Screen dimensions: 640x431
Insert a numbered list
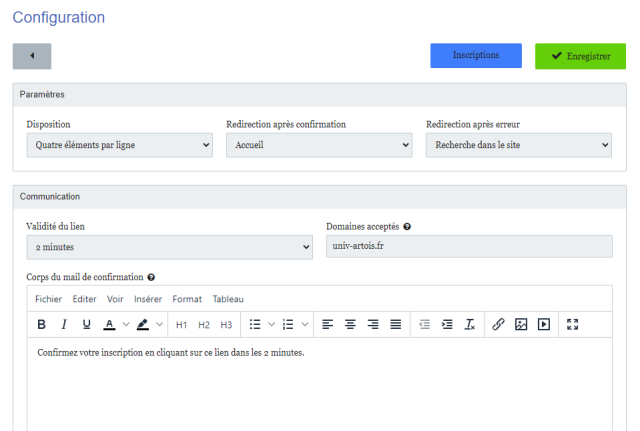point(288,324)
